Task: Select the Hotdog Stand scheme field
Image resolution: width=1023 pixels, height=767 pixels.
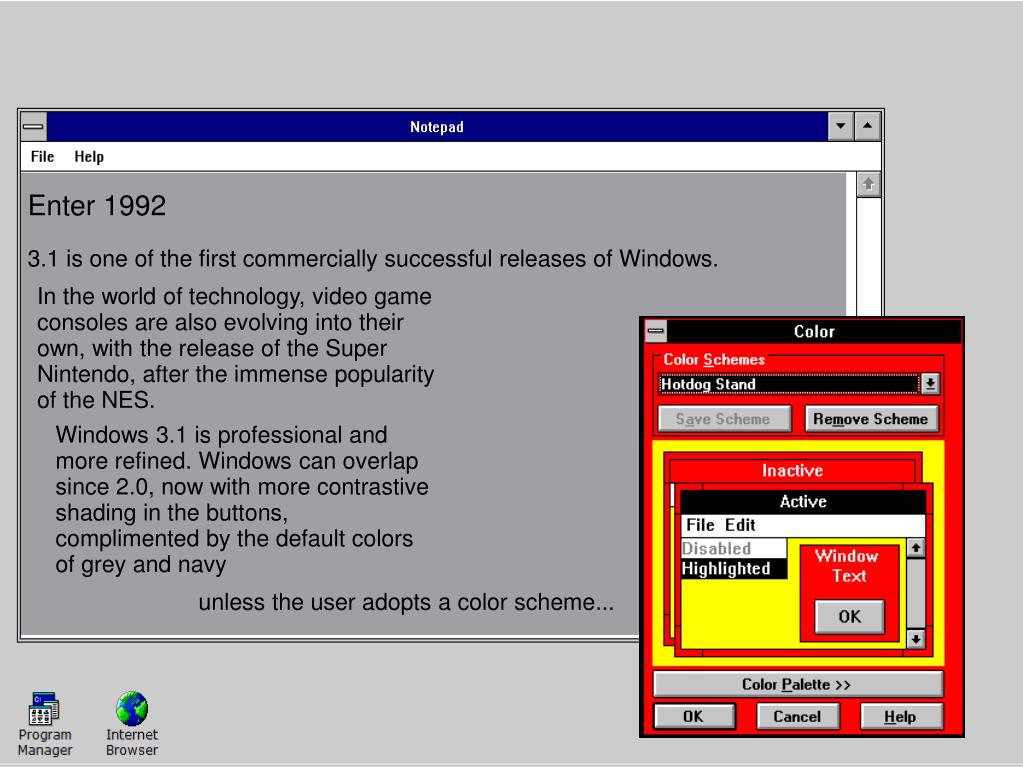Action: coord(788,384)
